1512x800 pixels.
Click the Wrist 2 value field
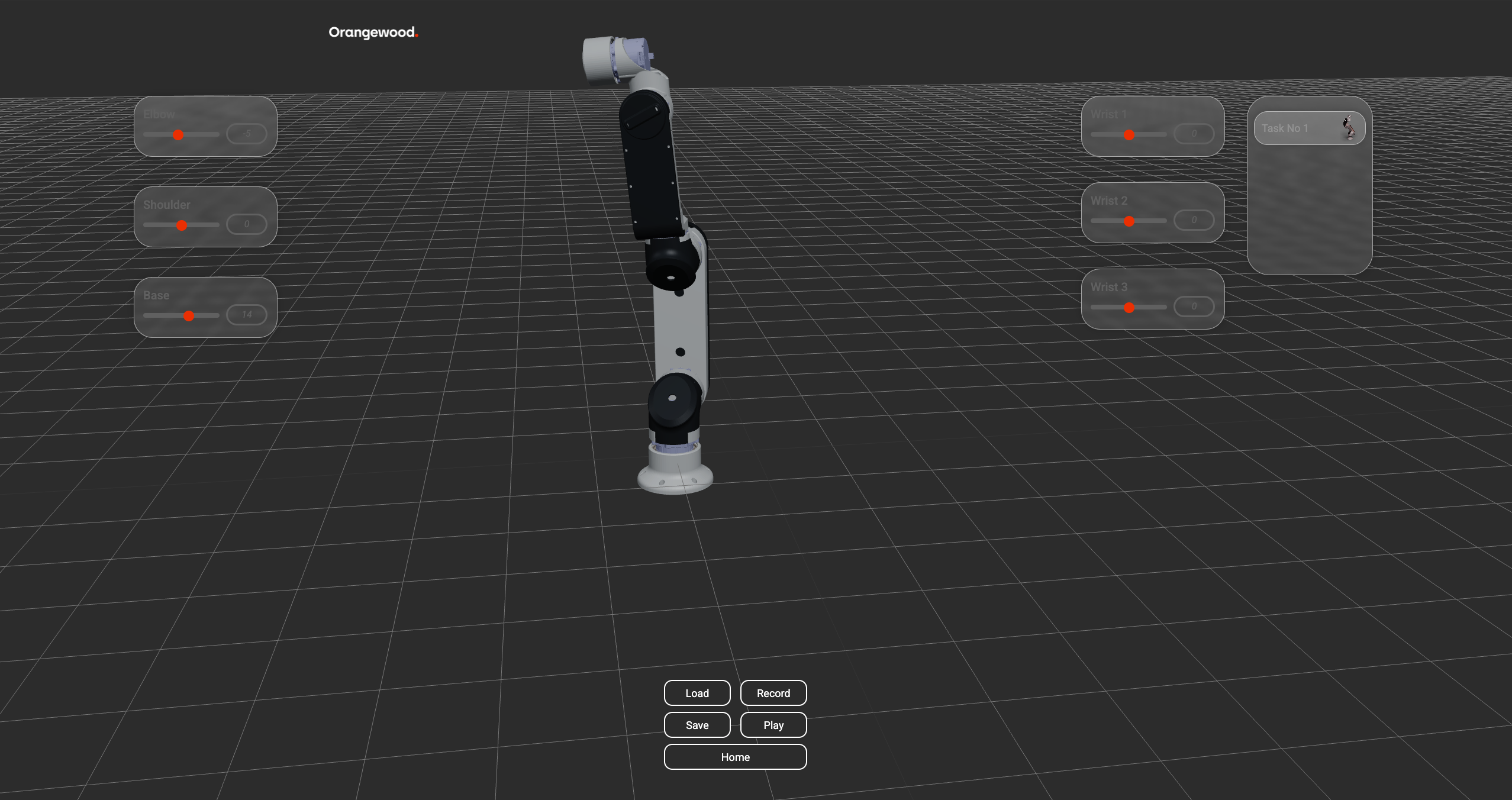click(x=1194, y=220)
